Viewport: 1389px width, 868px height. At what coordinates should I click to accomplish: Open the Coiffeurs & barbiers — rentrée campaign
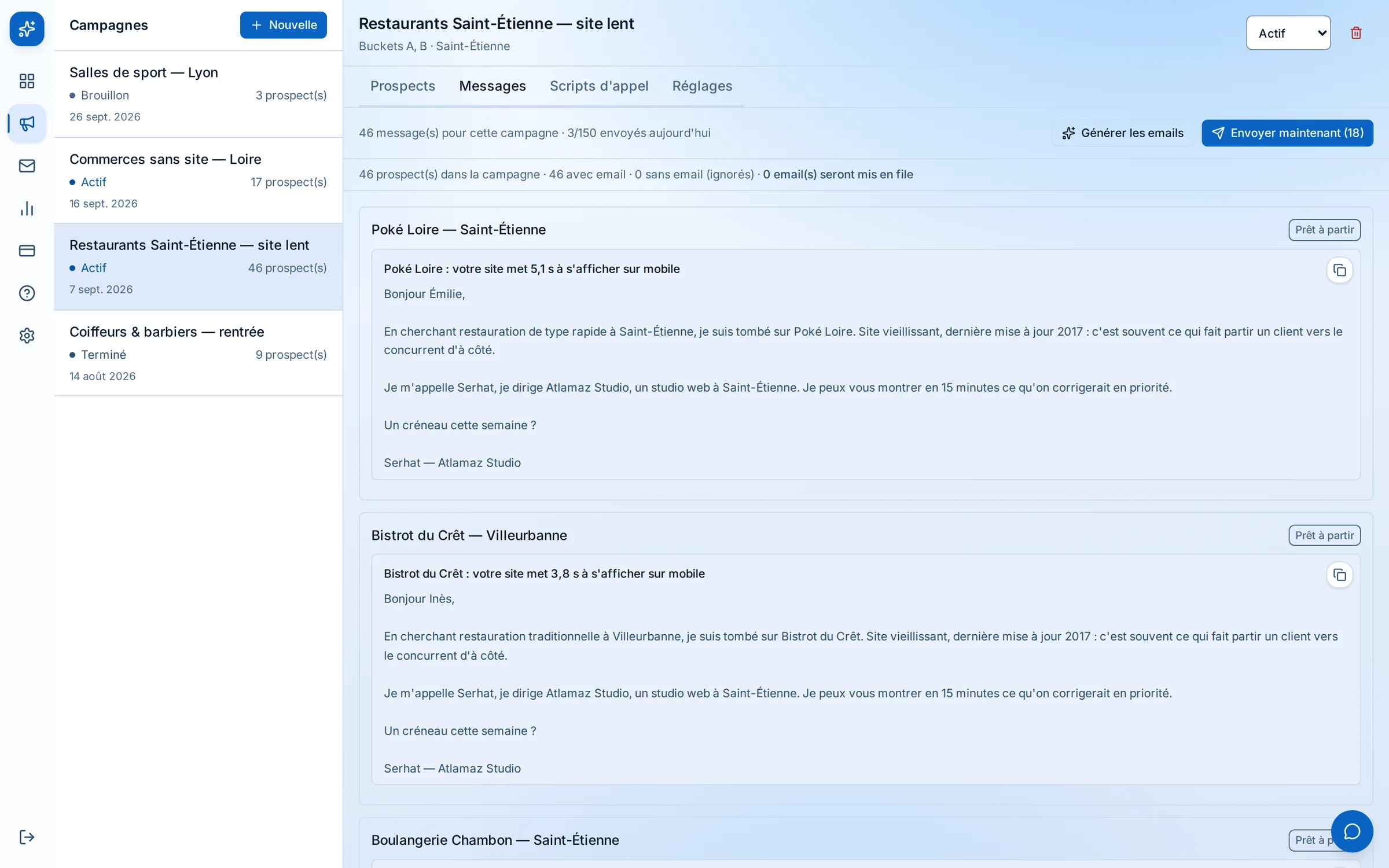pyautogui.click(x=198, y=353)
